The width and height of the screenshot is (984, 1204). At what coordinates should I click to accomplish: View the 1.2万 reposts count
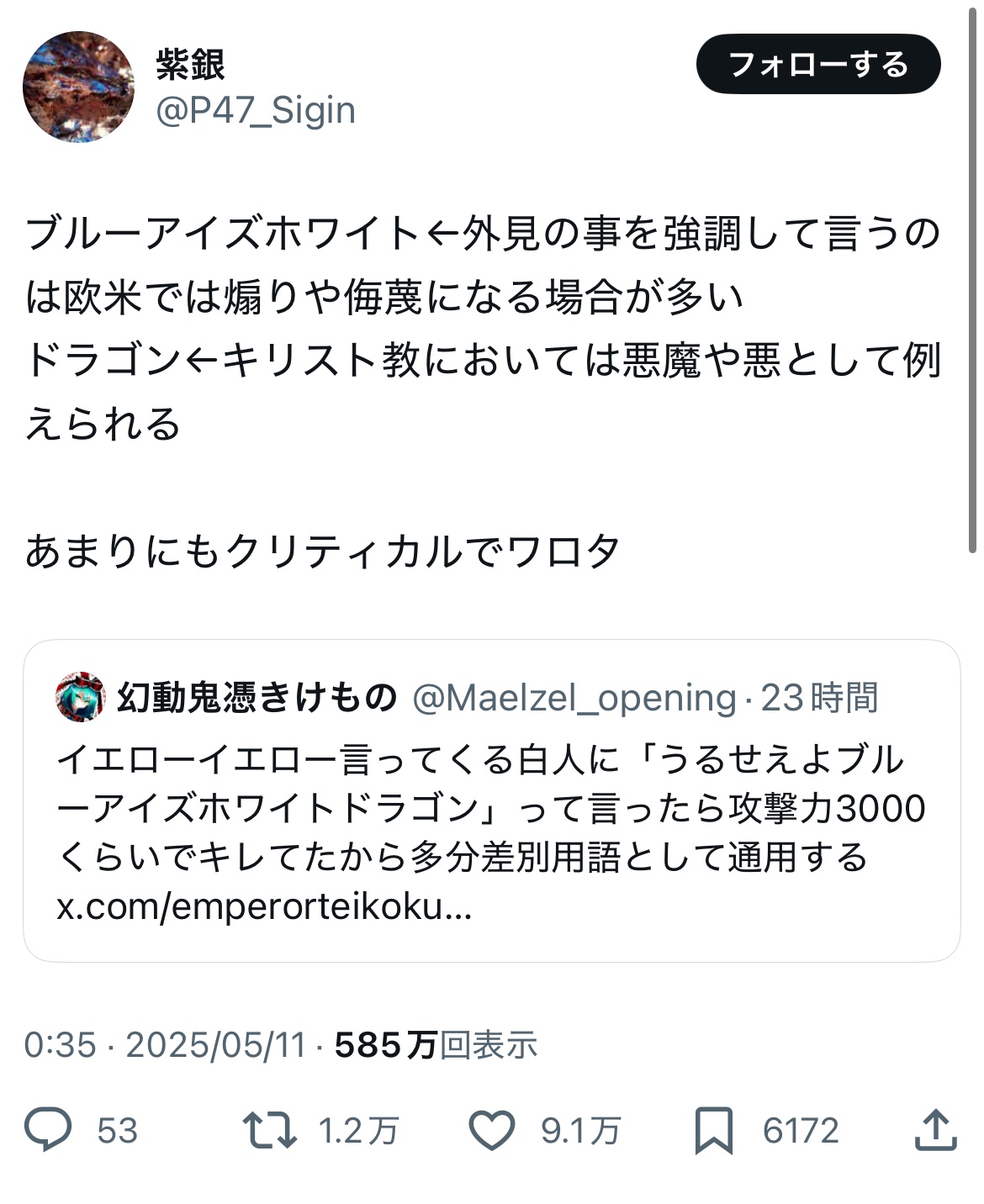coord(358,1131)
